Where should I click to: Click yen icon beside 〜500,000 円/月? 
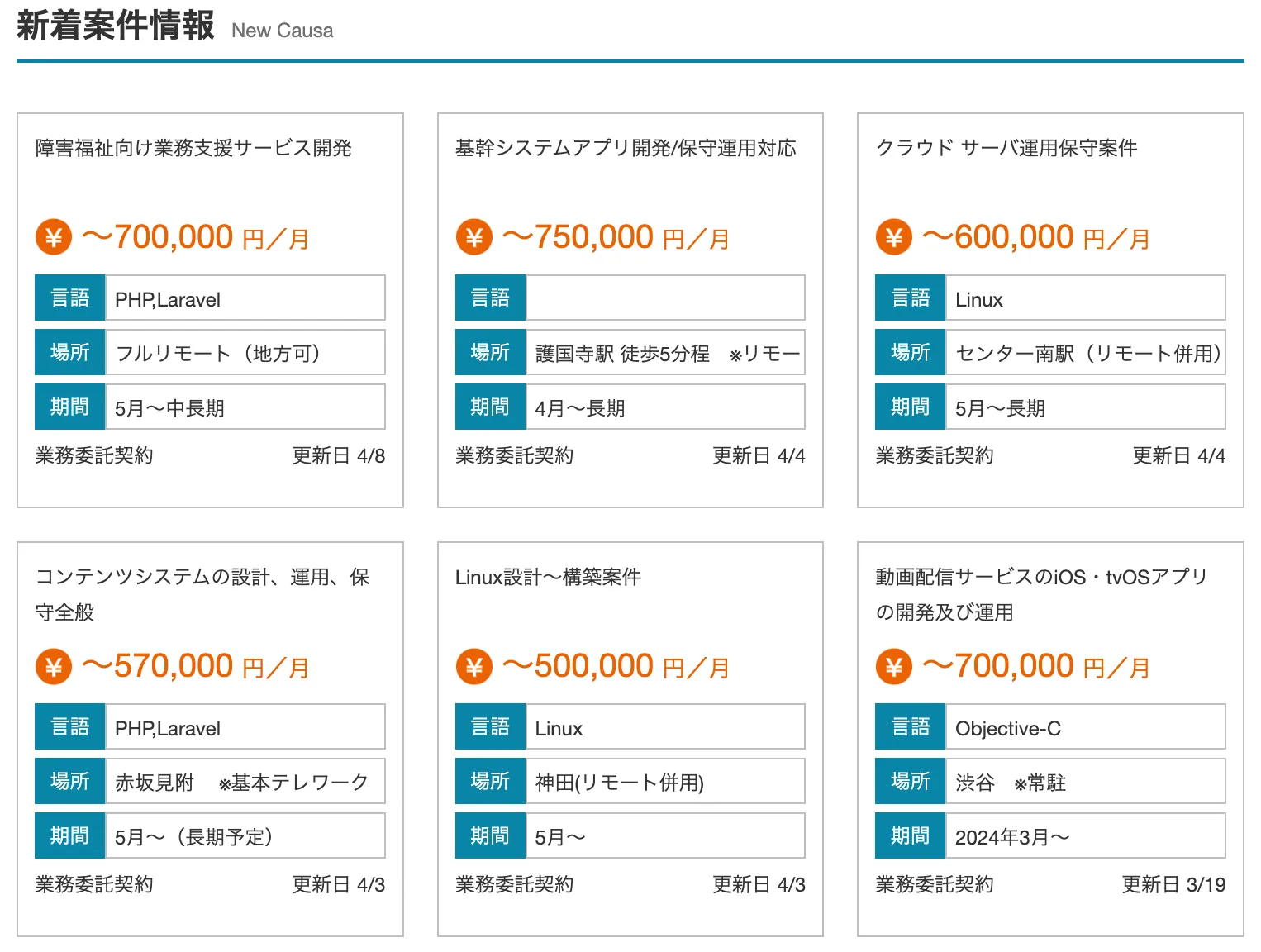[473, 667]
